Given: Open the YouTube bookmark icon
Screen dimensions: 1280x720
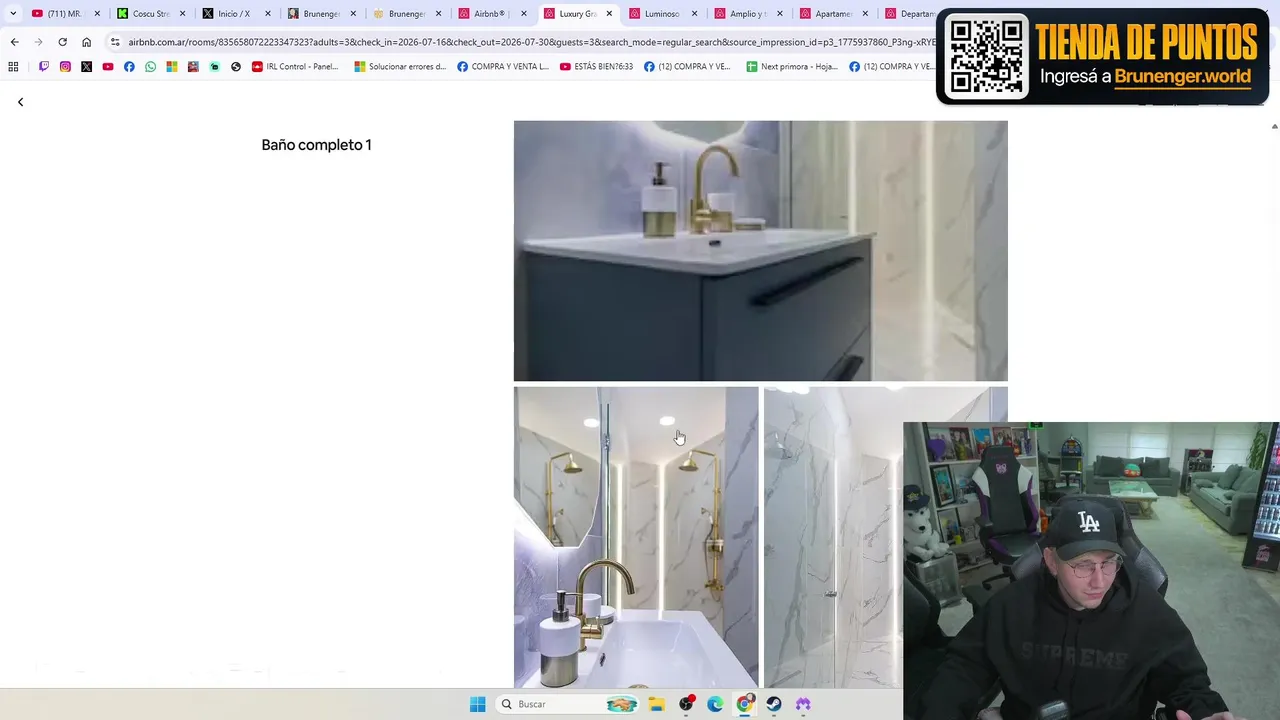Looking at the screenshot, I should [108, 67].
